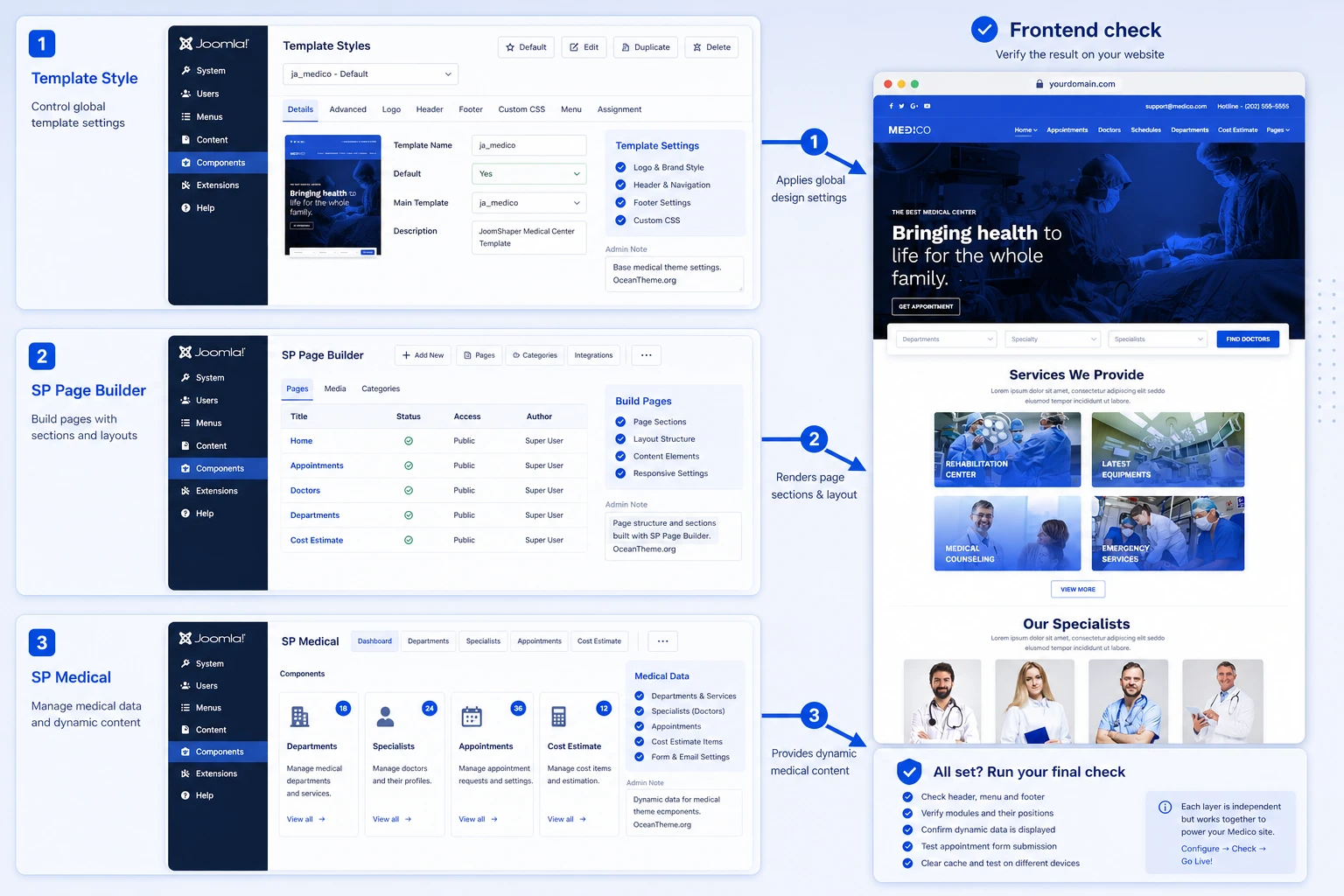Switch to Cost Estimate tab in SP Medical
The height and width of the screenshot is (896, 1344).
pos(599,641)
